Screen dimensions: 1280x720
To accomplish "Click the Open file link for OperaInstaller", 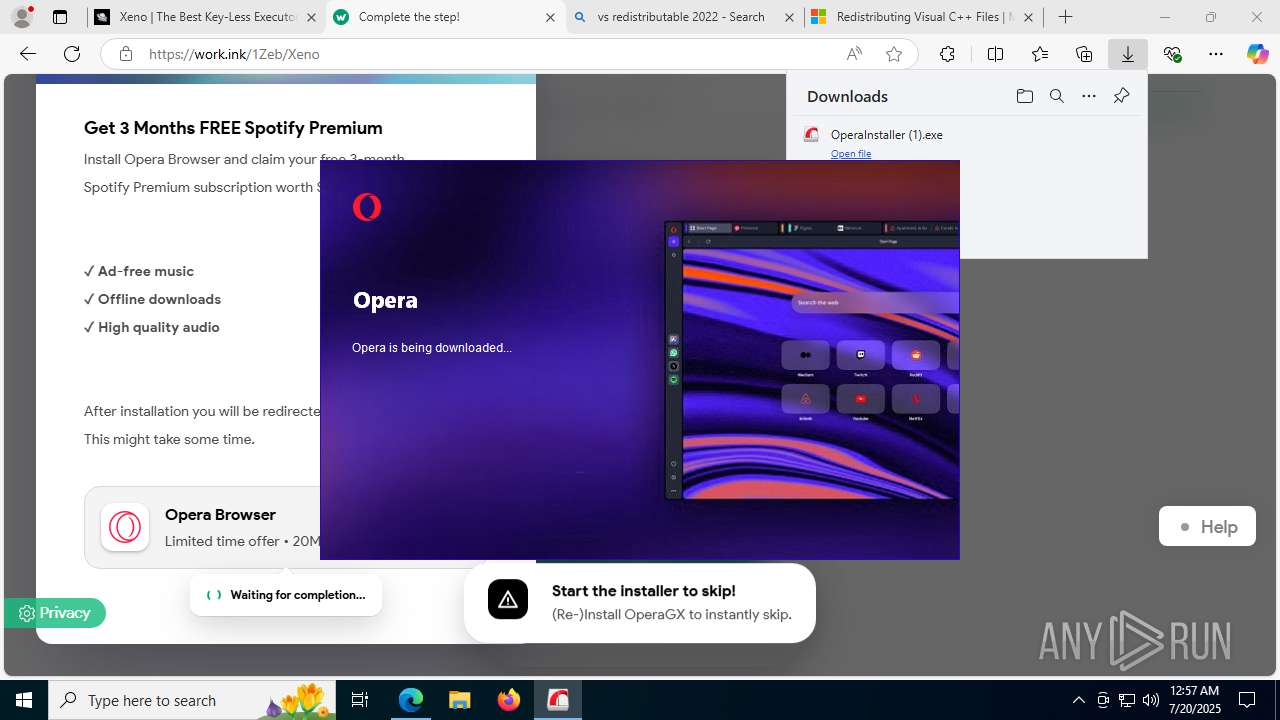I will coord(851,153).
